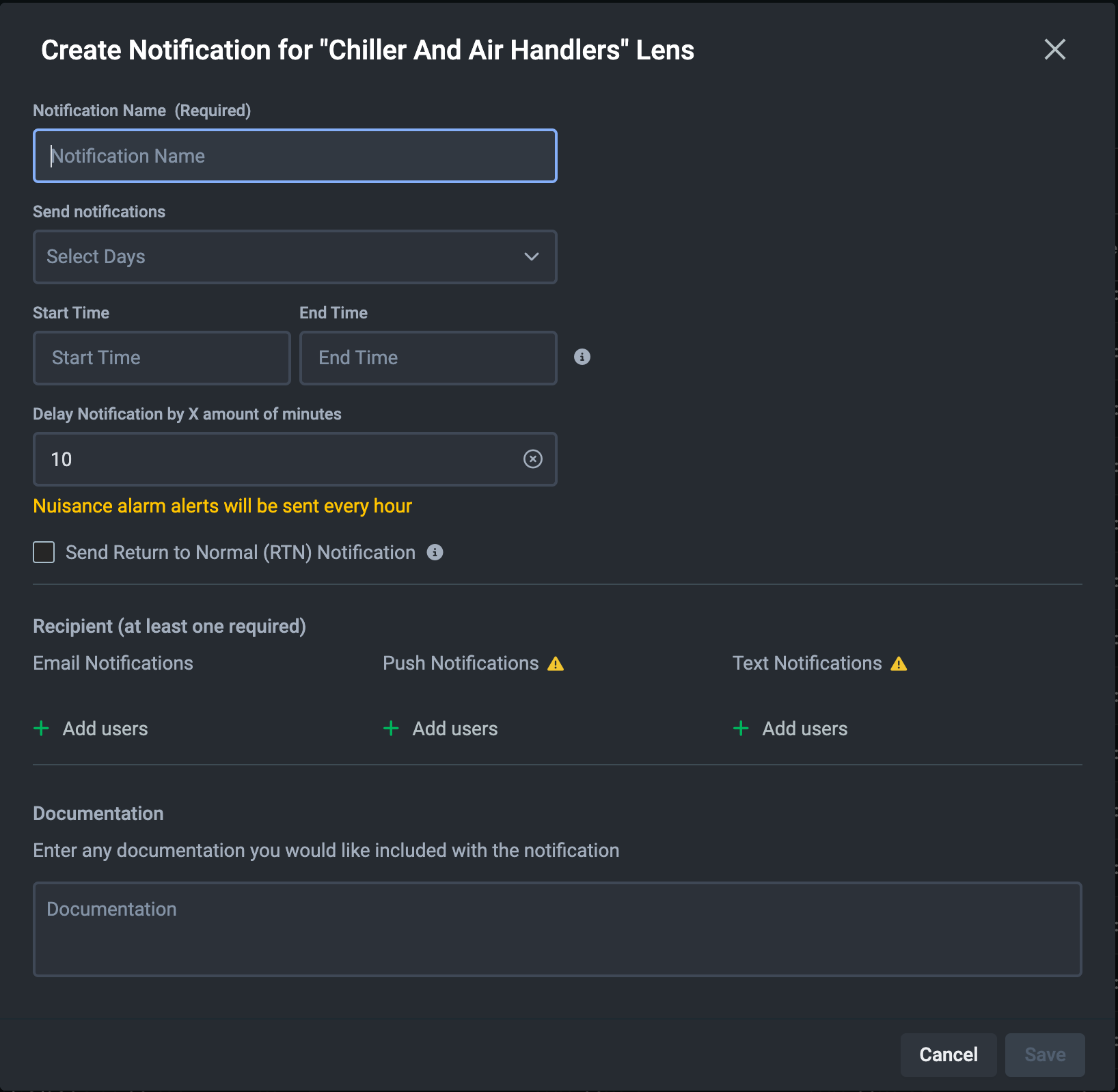Clear the delay minutes value with X icon
The width and height of the screenshot is (1118, 1092).
point(532,459)
